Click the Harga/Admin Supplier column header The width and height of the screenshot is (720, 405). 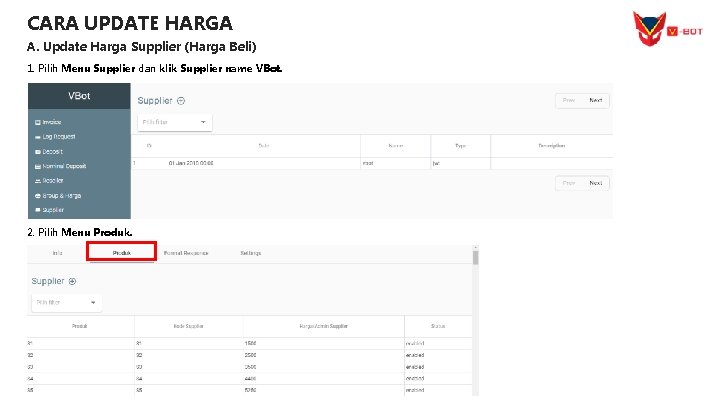(x=324, y=326)
